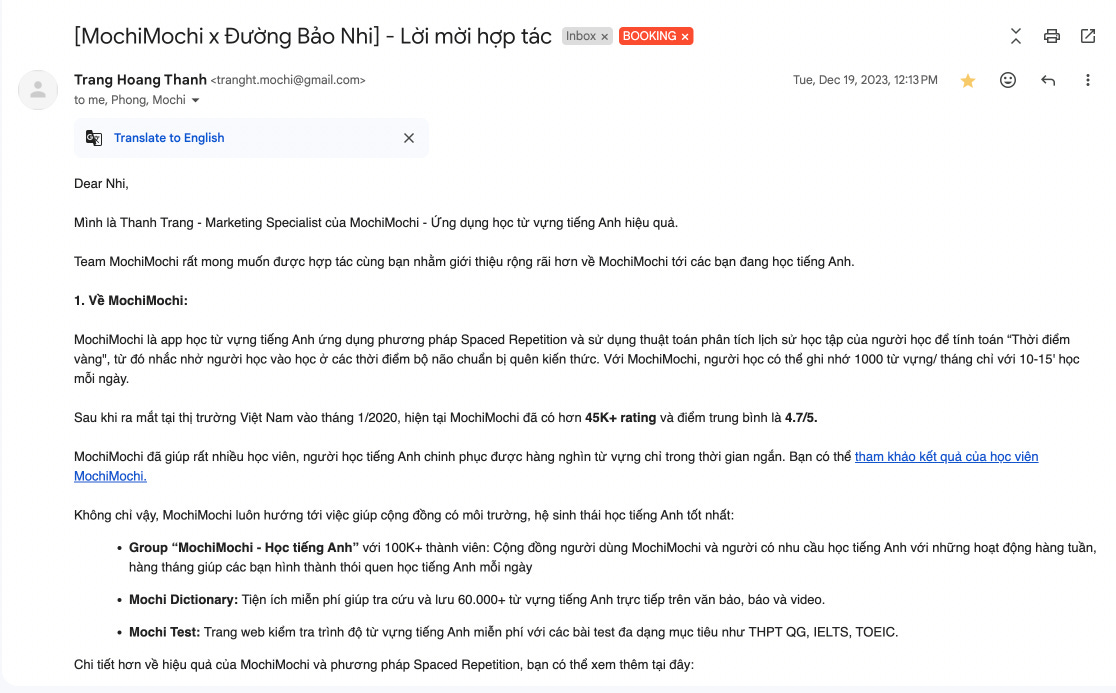The height and width of the screenshot is (693, 1116).
Task: Click the email subject line heading
Action: tap(312, 36)
